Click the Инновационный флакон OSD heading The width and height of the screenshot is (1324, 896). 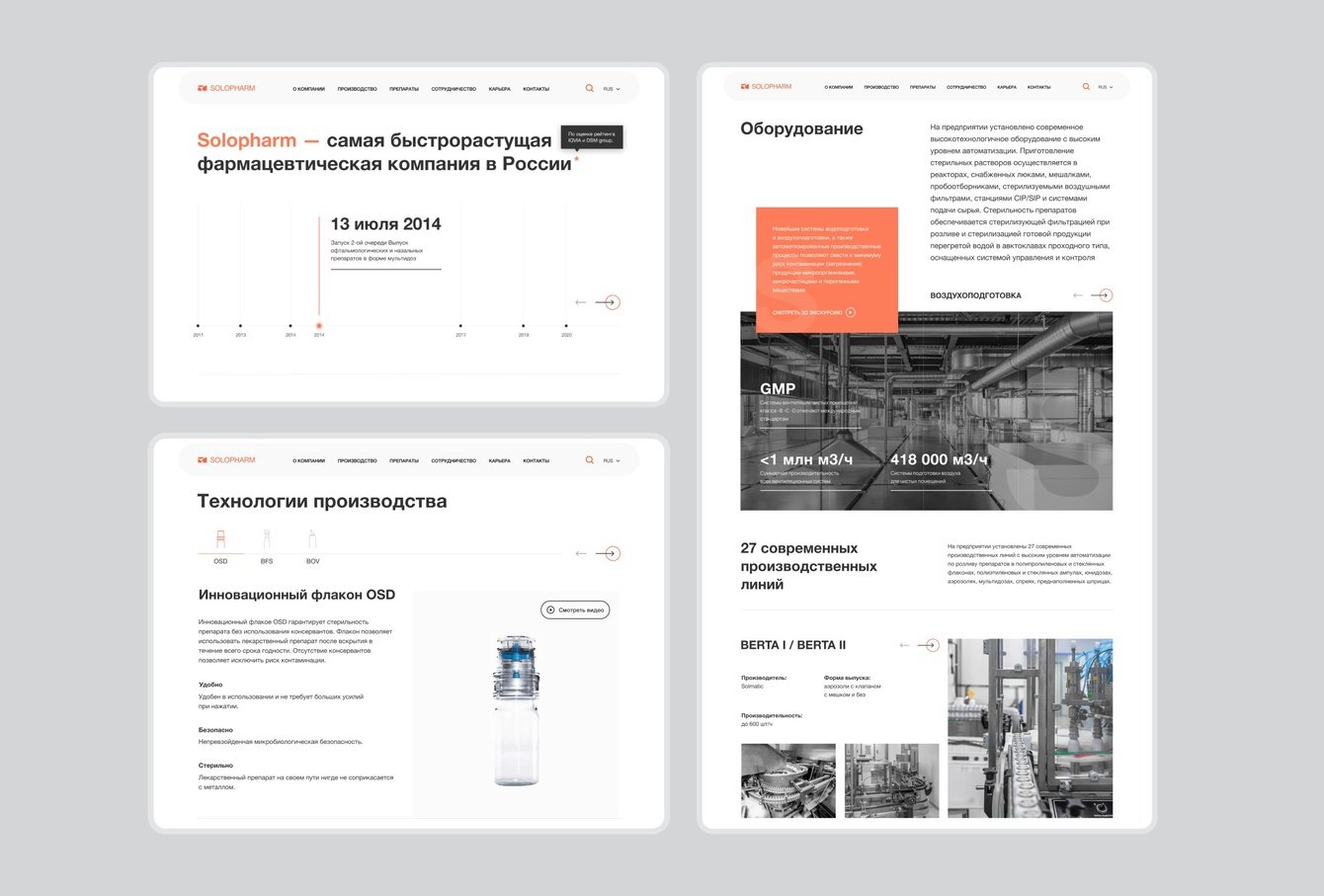296,595
